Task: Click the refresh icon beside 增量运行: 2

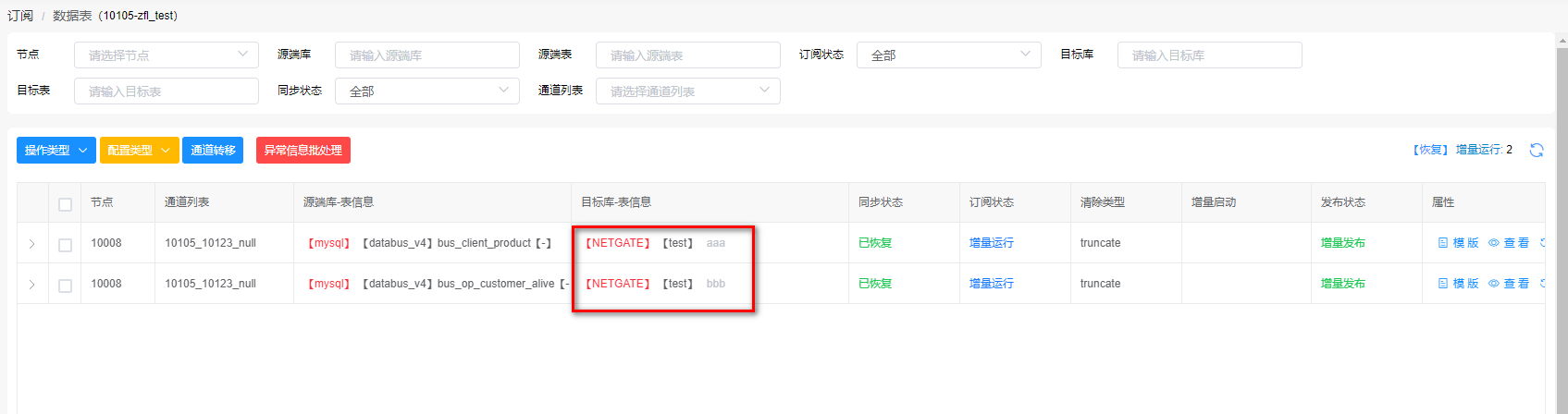Action: [1537, 150]
